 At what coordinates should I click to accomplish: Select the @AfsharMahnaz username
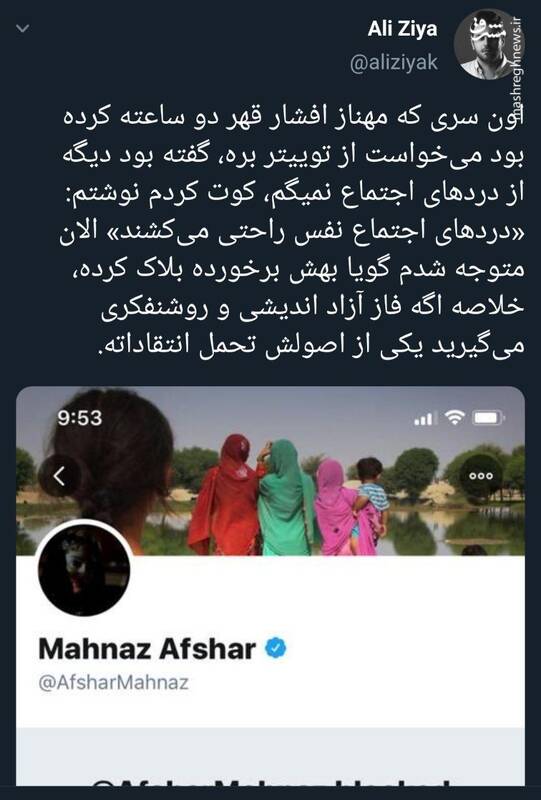(x=114, y=682)
